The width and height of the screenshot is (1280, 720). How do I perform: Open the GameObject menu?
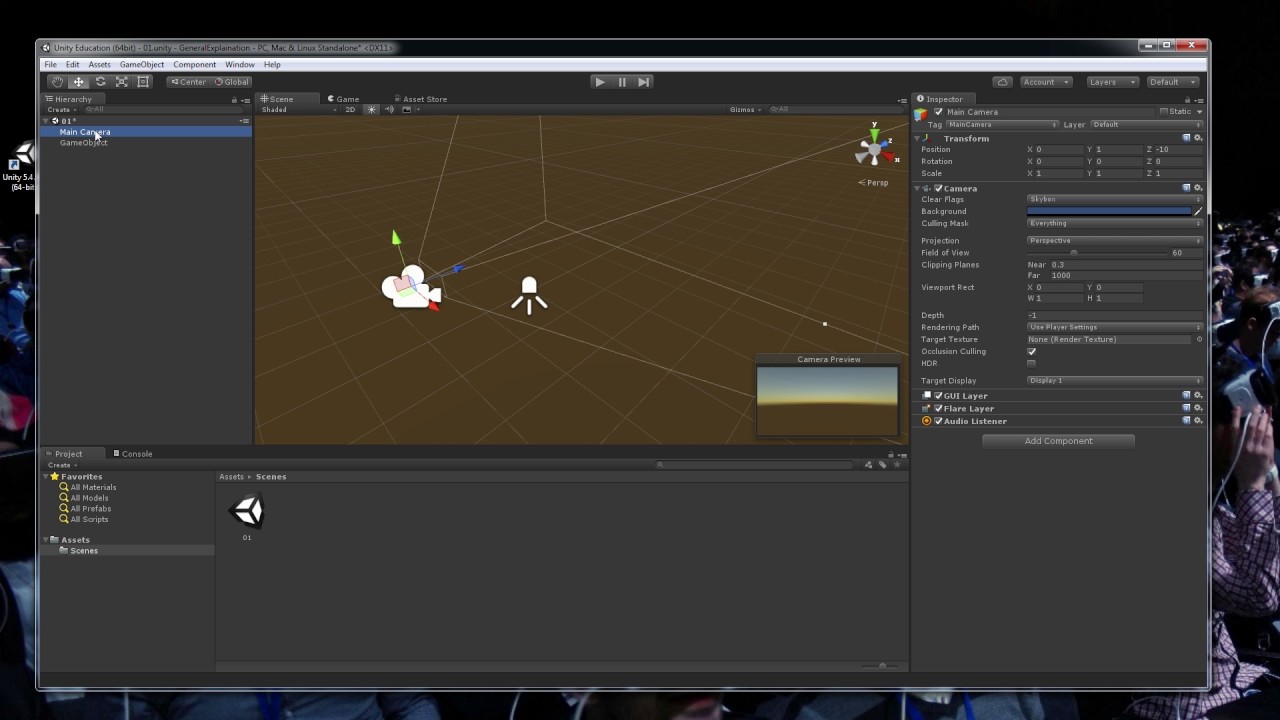click(142, 64)
